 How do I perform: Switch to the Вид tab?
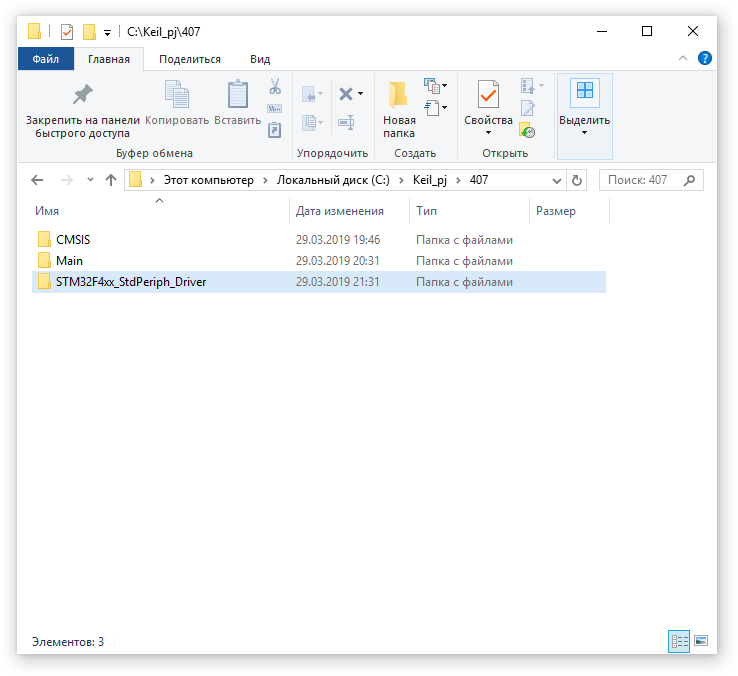pos(260,59)
